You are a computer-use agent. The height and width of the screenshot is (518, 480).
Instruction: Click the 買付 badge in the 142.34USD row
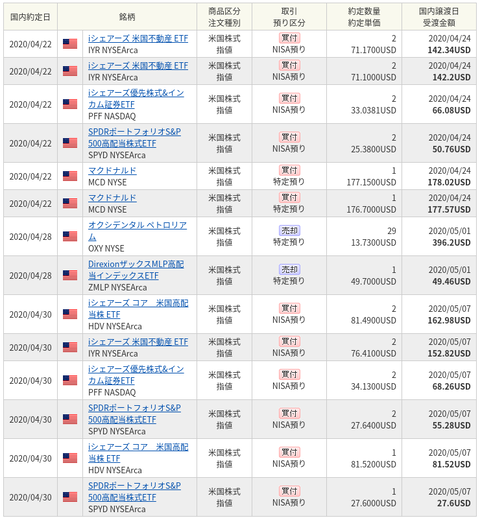pos(289,38)
